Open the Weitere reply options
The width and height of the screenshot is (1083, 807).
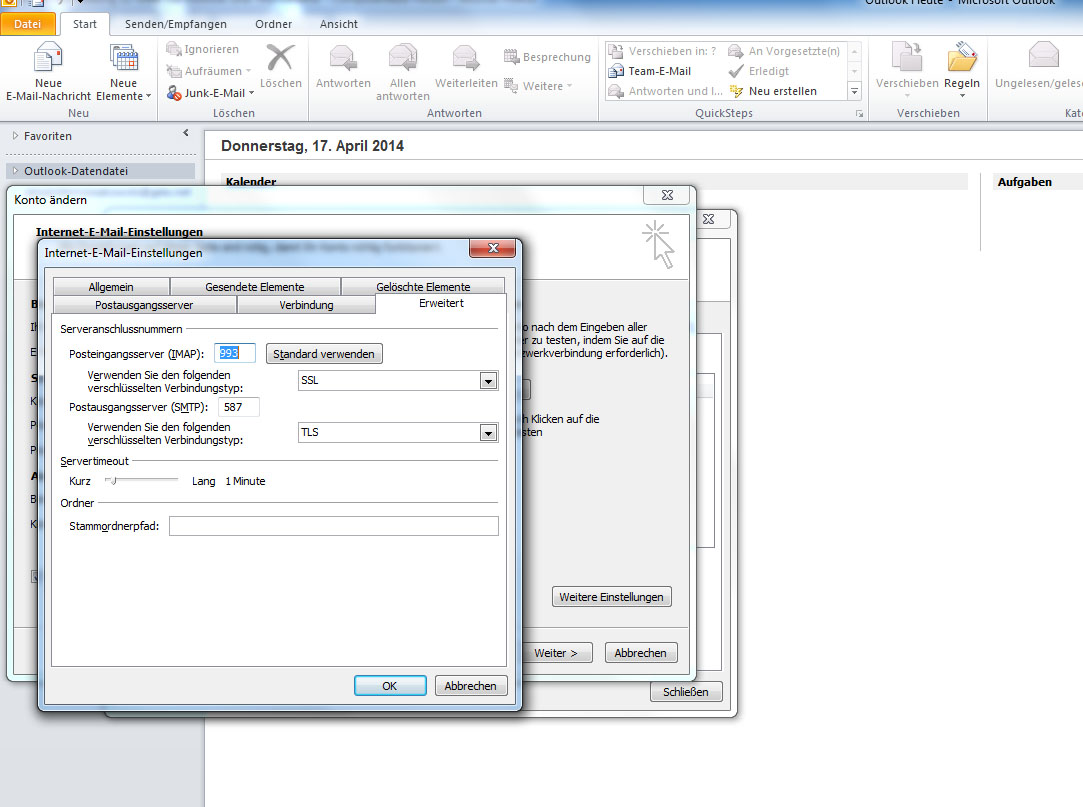tap(538, 86)
